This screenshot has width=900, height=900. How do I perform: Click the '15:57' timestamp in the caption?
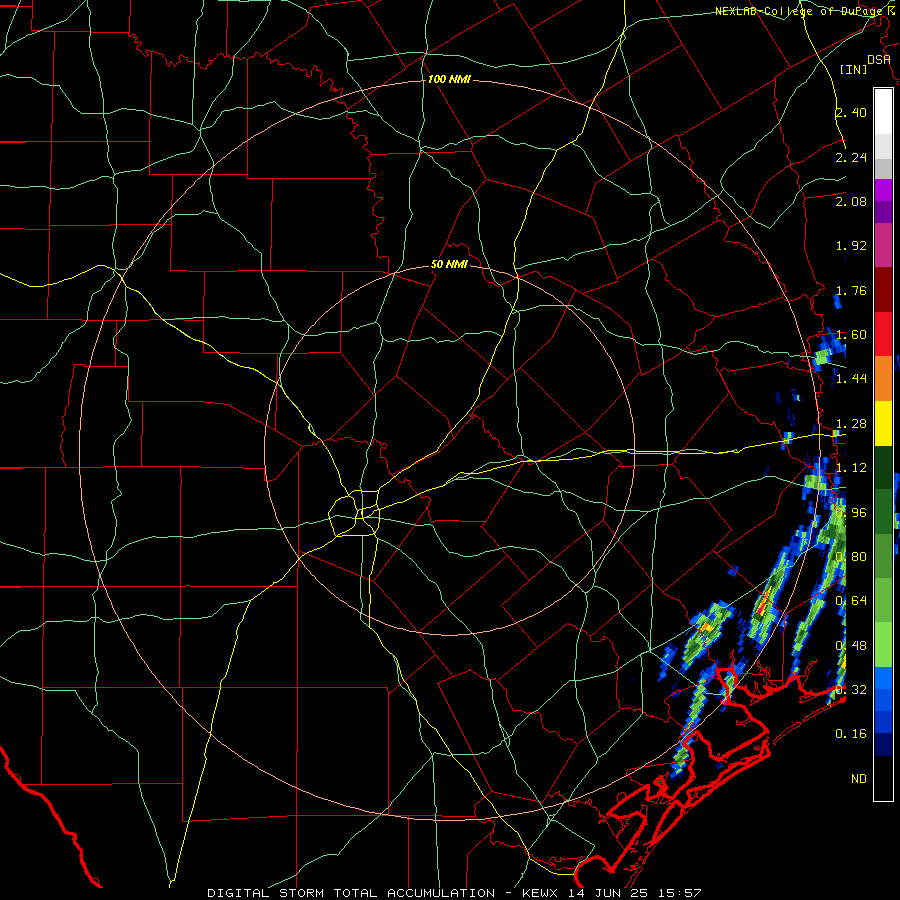click(x=681, y=893)
